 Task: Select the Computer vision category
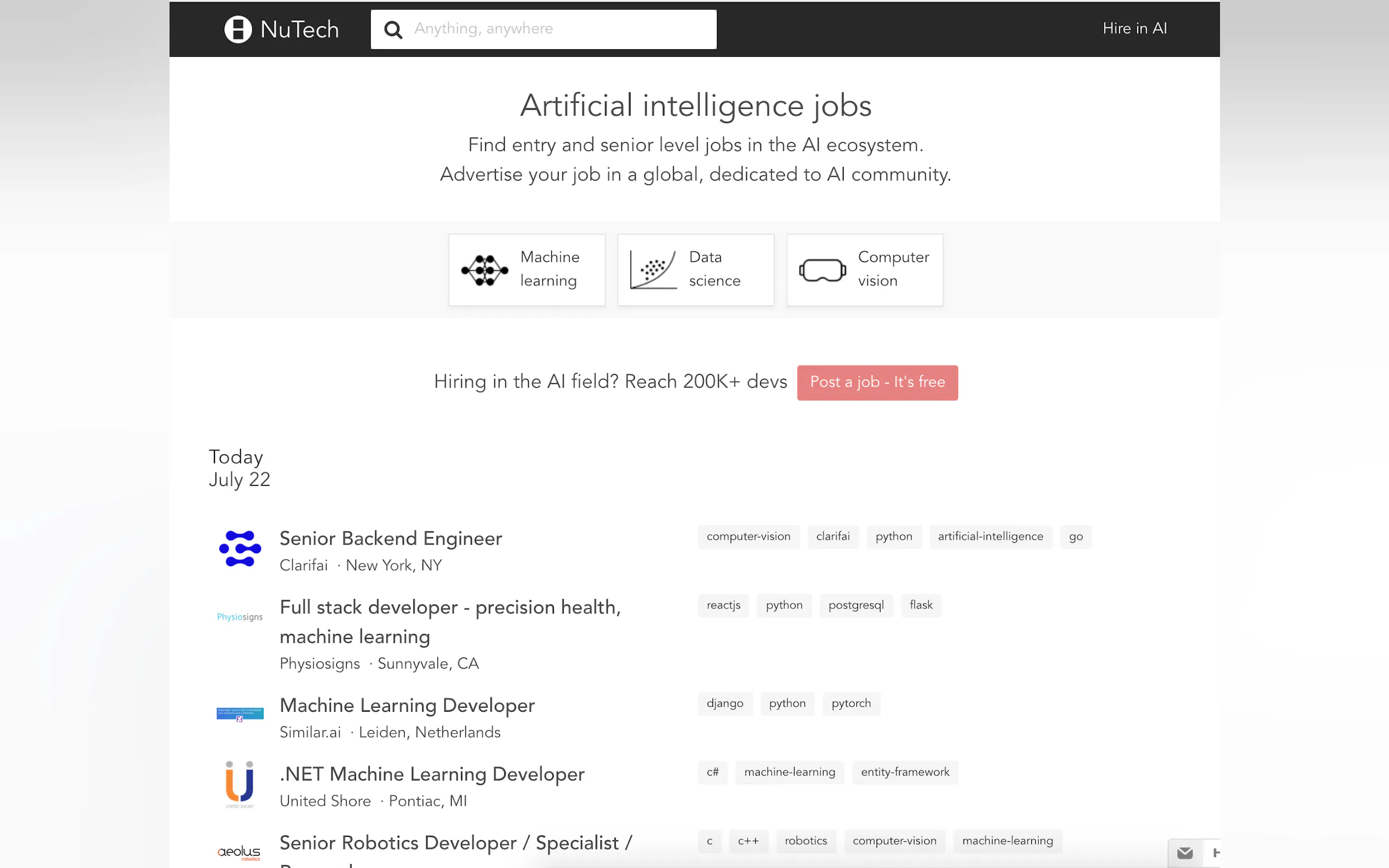(864, 270)
